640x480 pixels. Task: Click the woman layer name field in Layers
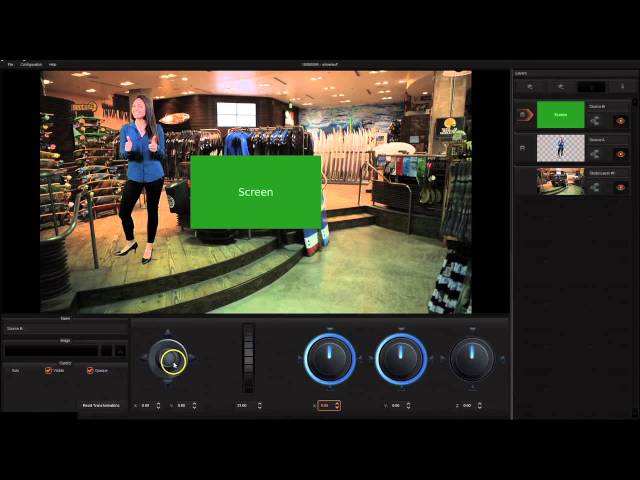pyautogui.click(x=608, y=140)
